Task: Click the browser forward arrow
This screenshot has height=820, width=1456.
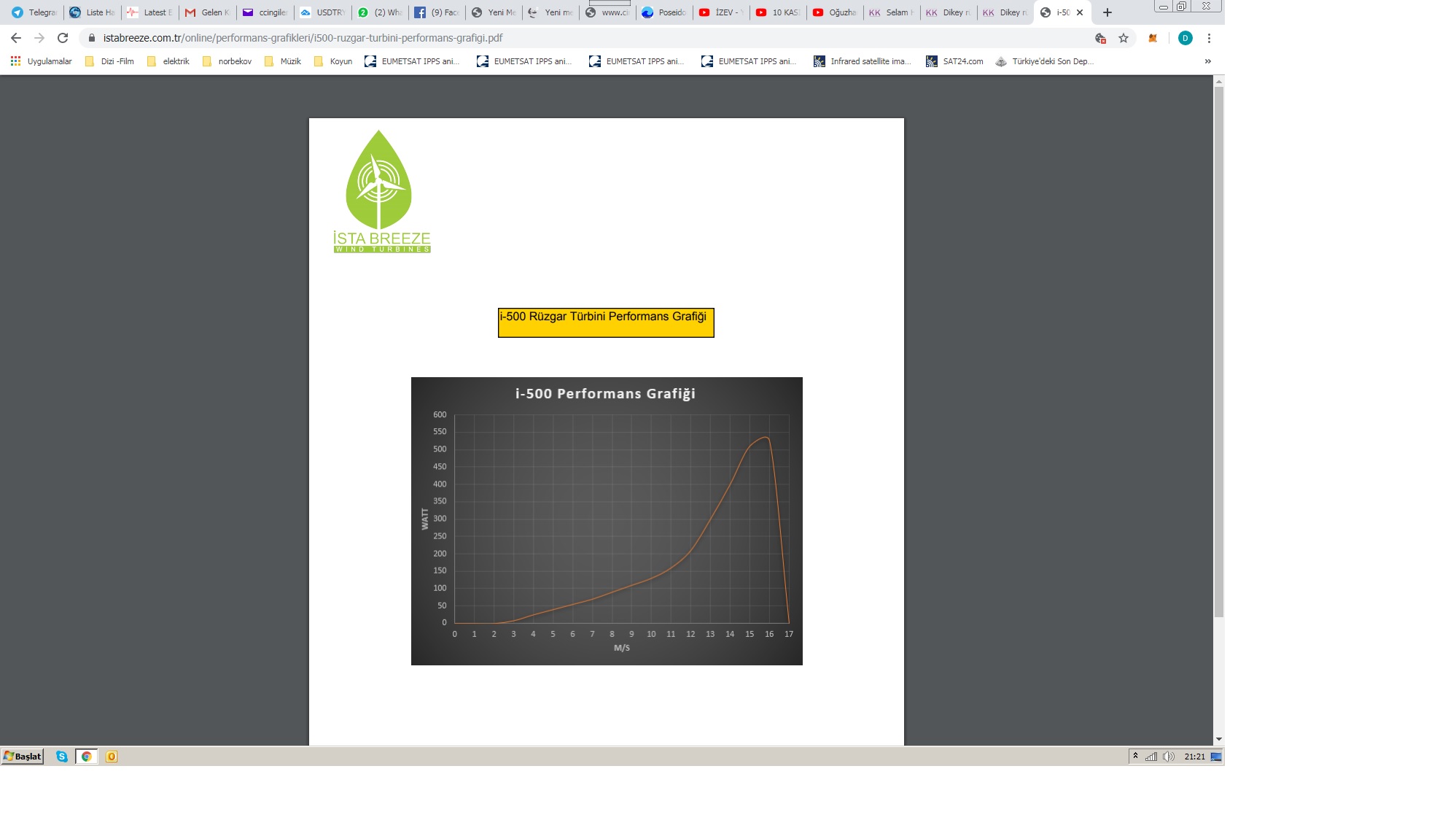Action: point(39,38)
